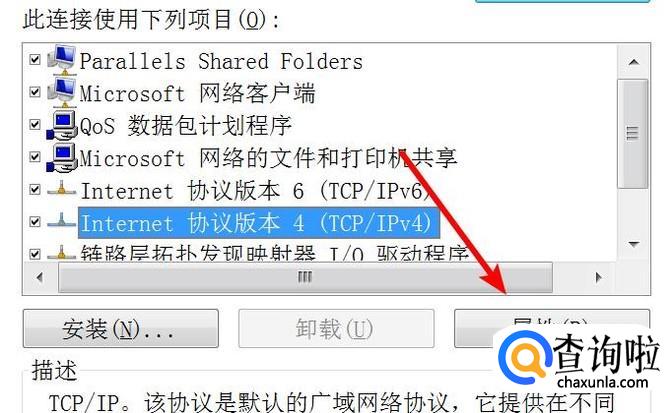
Task: Click the 文件和打印机共享 service icon
Action: point(62,157)
